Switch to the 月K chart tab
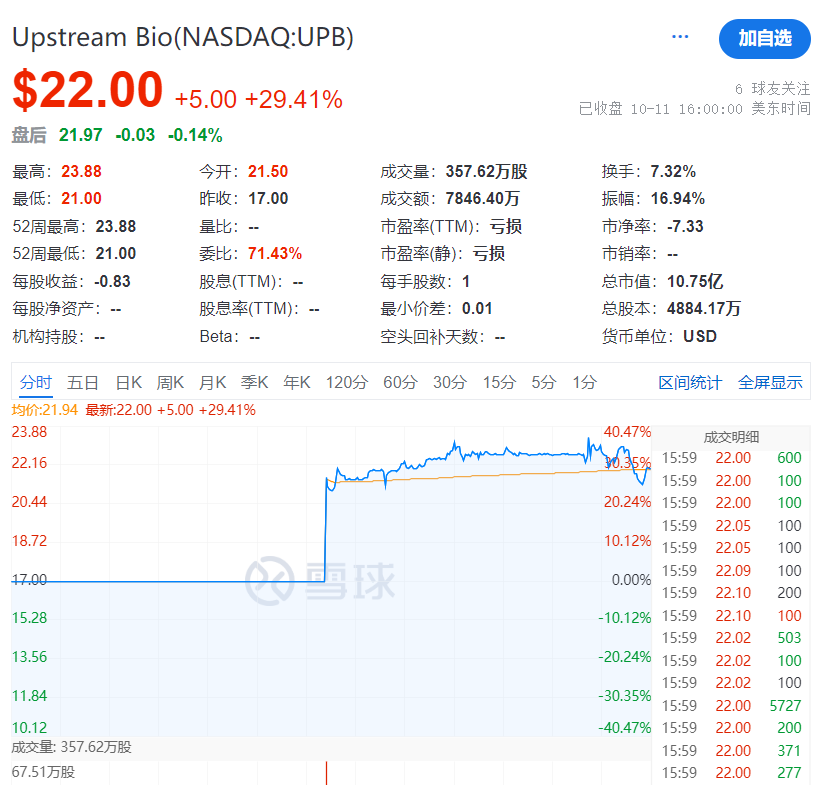 (212, 382)
